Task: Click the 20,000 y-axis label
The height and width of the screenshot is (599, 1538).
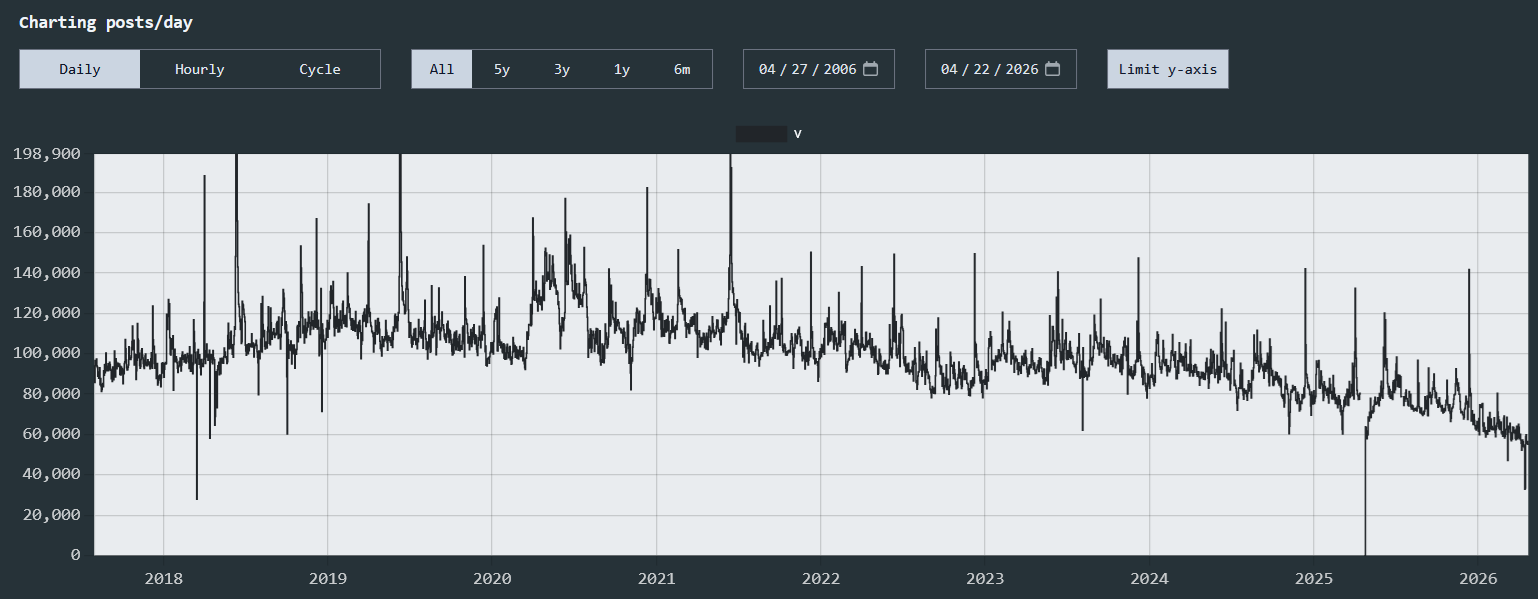Action: point(52,515)
